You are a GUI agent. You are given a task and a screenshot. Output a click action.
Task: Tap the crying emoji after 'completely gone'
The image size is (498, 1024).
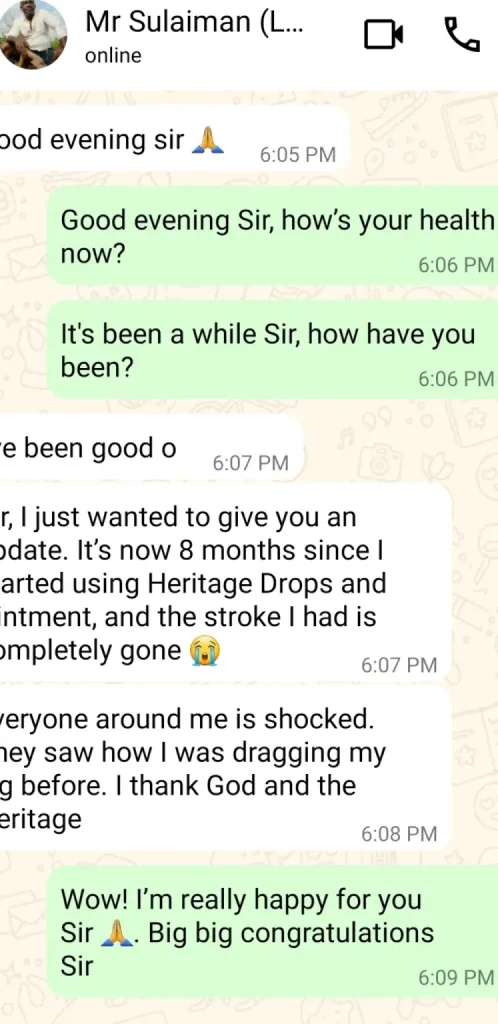[x=204, y=650]
